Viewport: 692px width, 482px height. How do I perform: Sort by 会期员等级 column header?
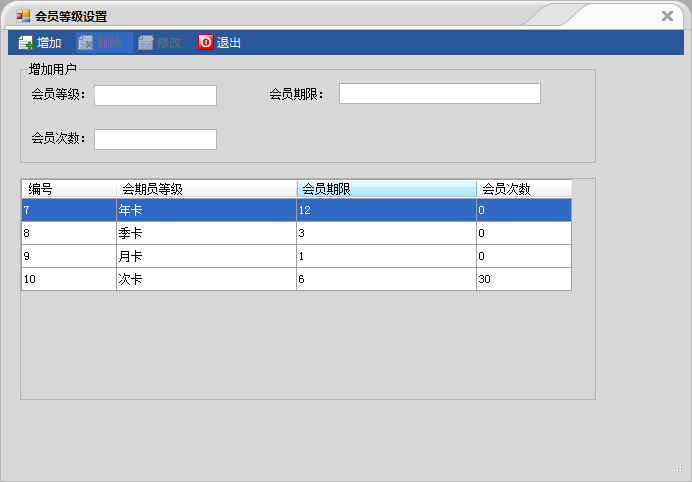coord(206,189)
